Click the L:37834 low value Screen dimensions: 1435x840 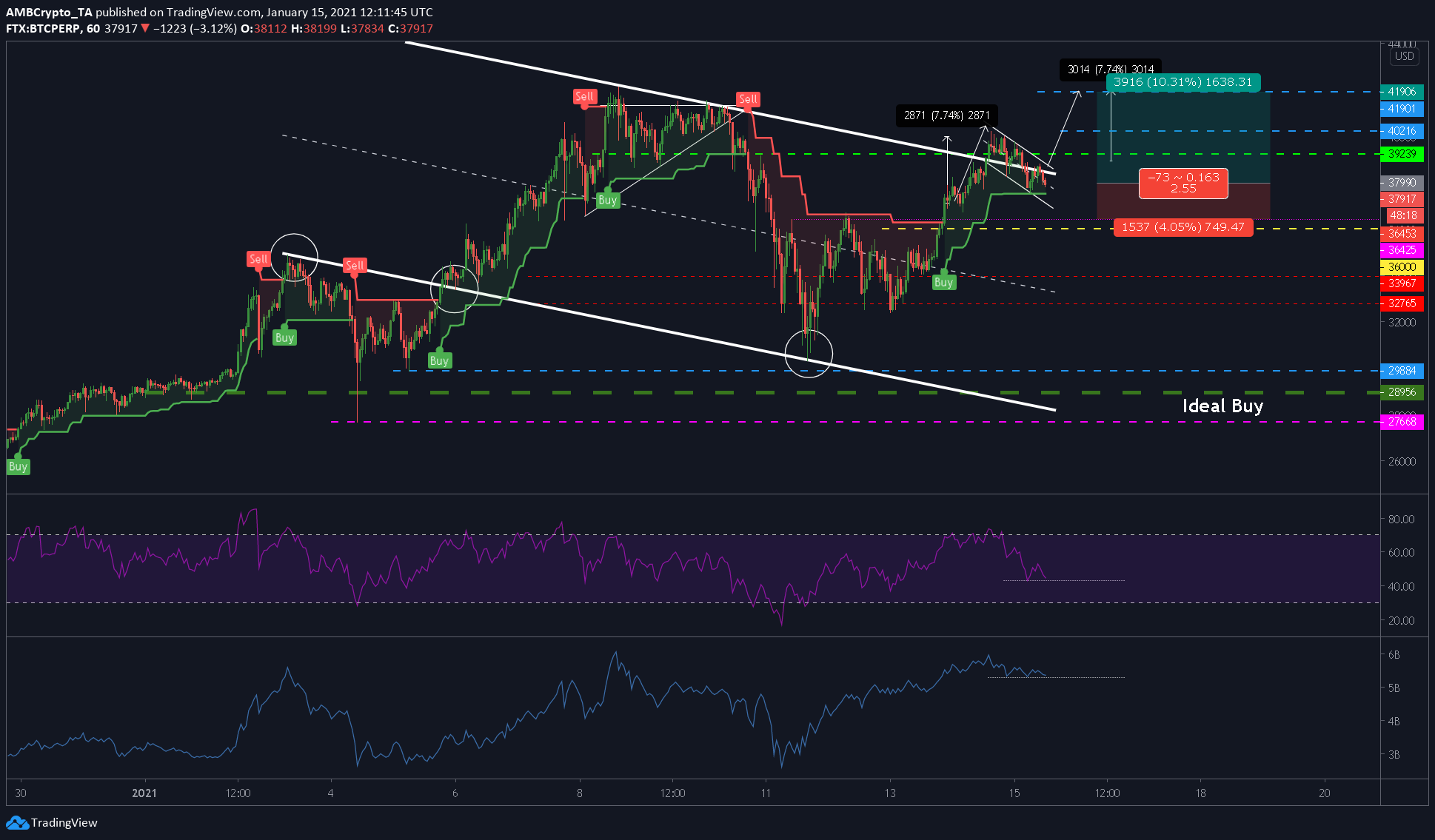tap(362, 28)
